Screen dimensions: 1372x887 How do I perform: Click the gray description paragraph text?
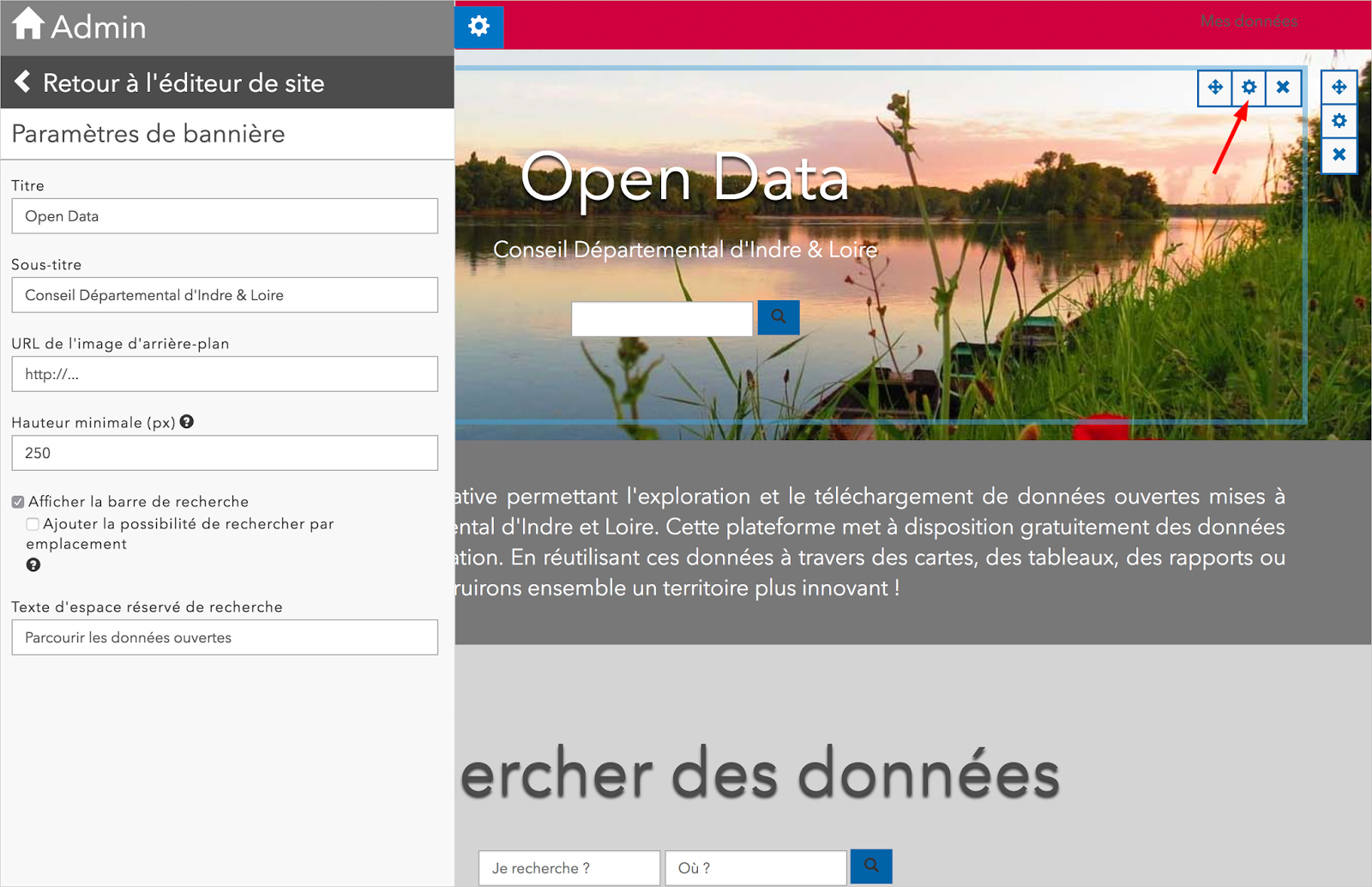[x=870, y=542]
